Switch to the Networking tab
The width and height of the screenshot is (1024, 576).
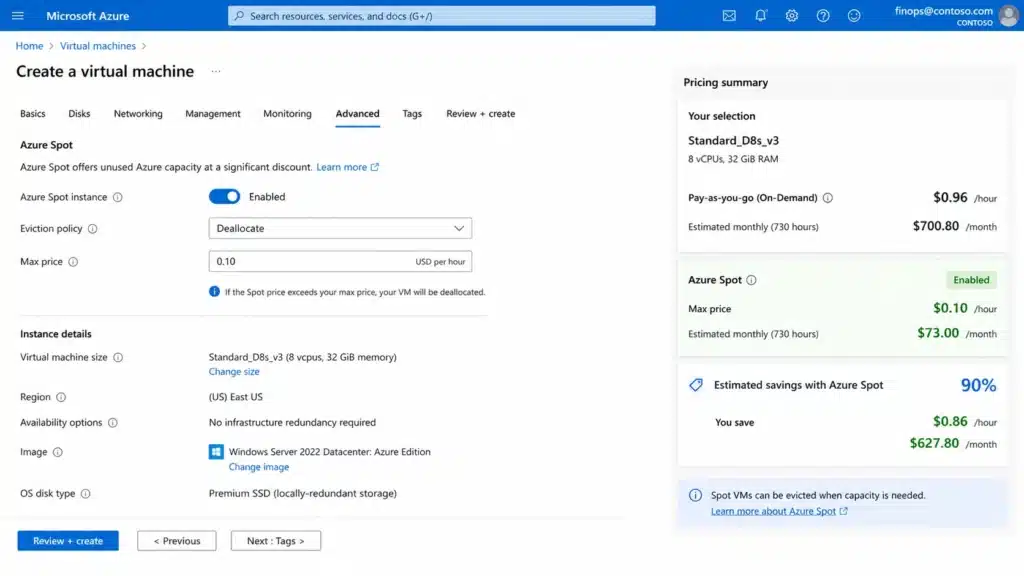click(x=138, y=114)
